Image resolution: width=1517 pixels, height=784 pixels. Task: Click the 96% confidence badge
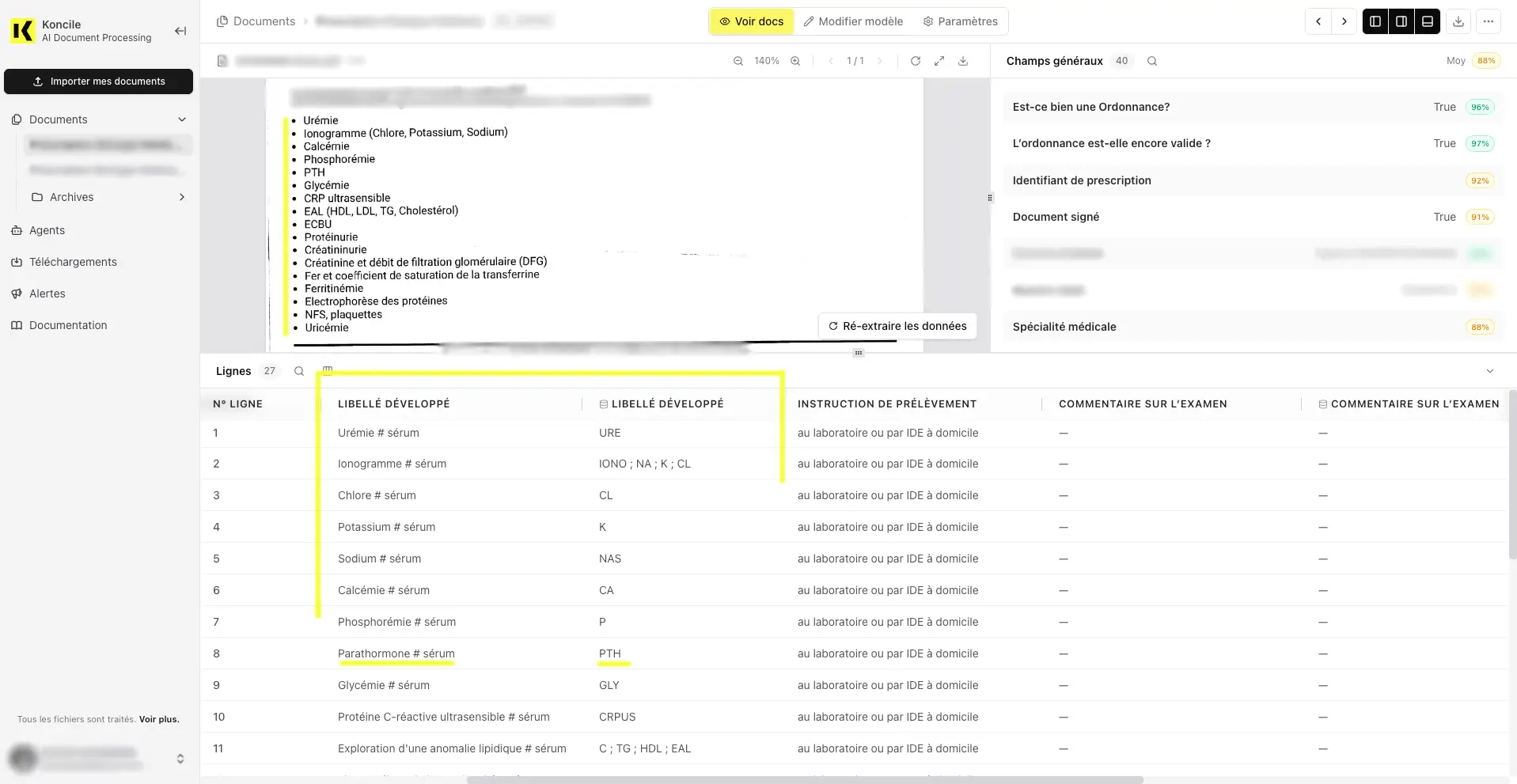tap(1480, 107)
